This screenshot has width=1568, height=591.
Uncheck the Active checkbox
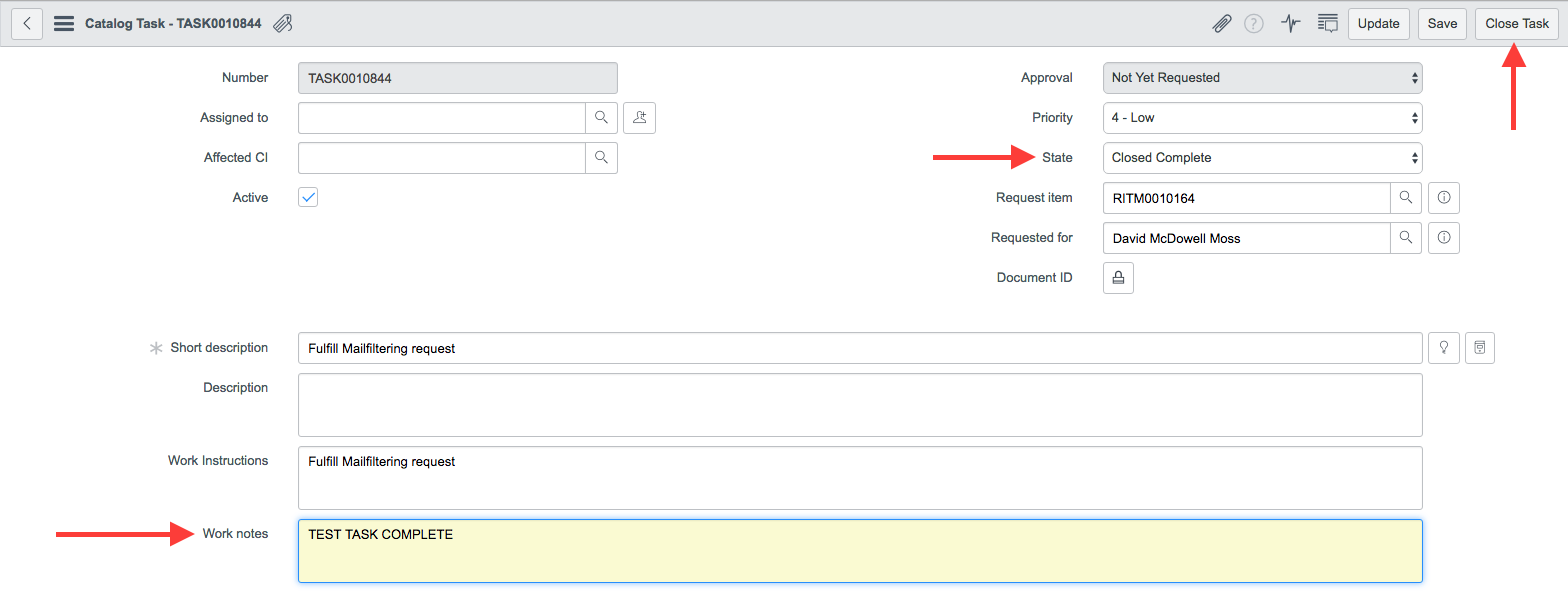click(x=308, y=197)
